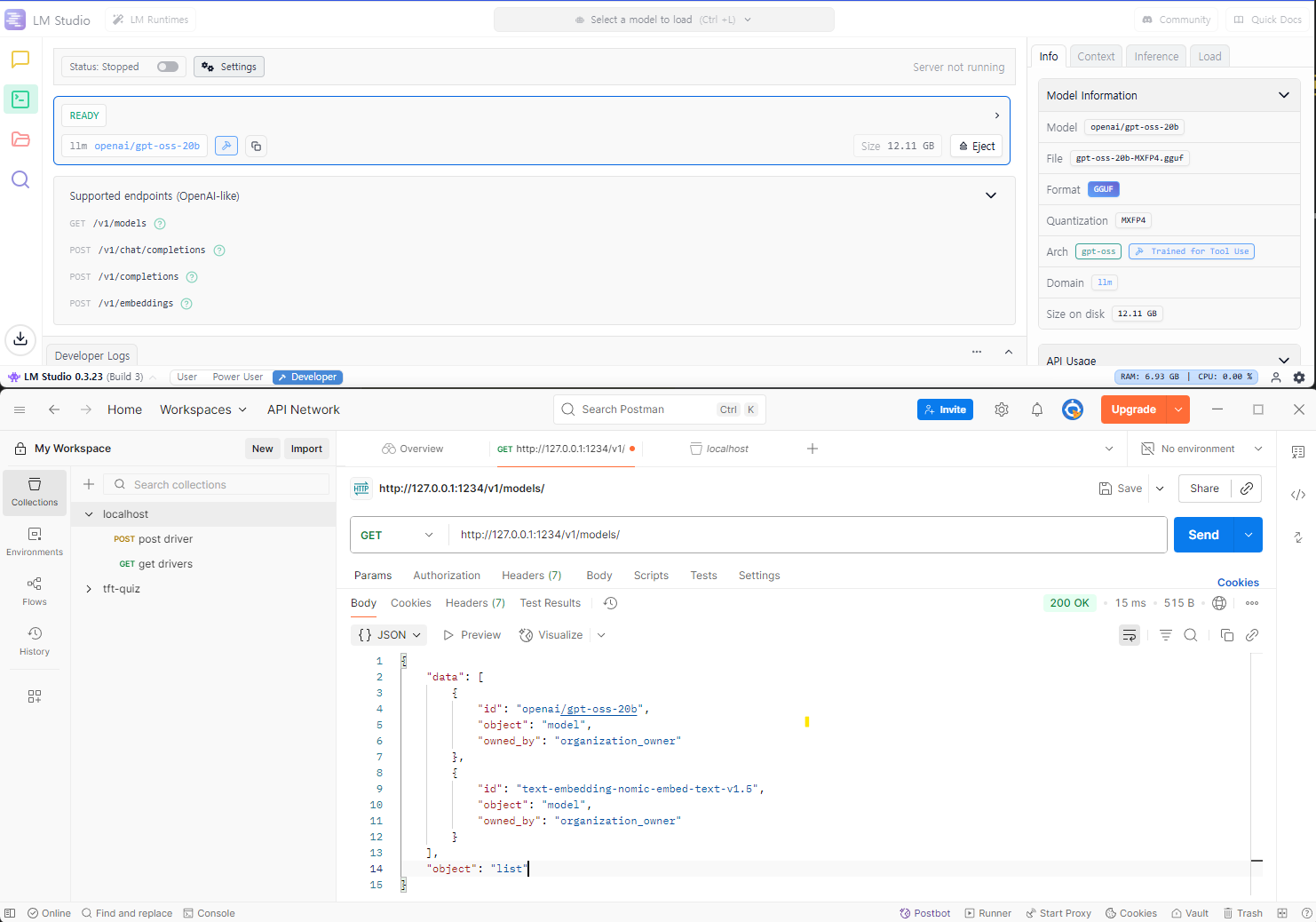Open Postman settings gear icon
The height and width of the screenshot is (922, 1316).
click(x=1002, y=409)
